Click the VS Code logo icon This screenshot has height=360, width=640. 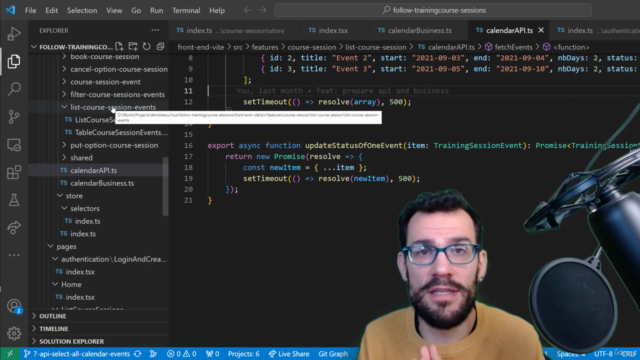point(11,10)
